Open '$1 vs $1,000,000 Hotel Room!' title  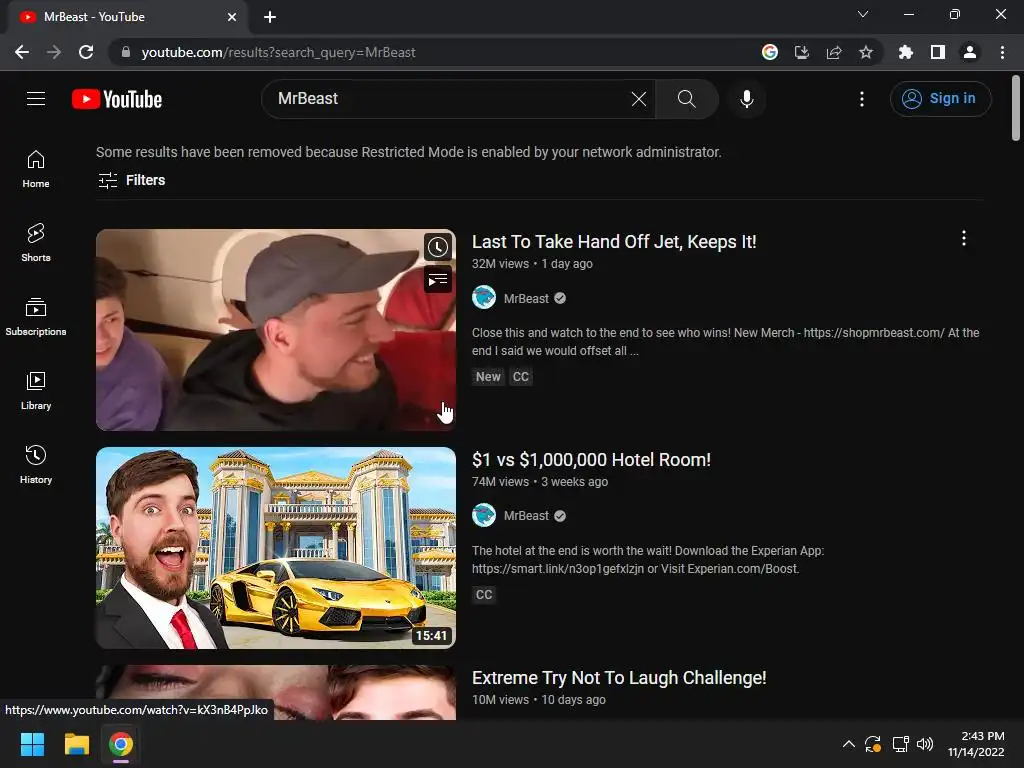tap(591, 460)
